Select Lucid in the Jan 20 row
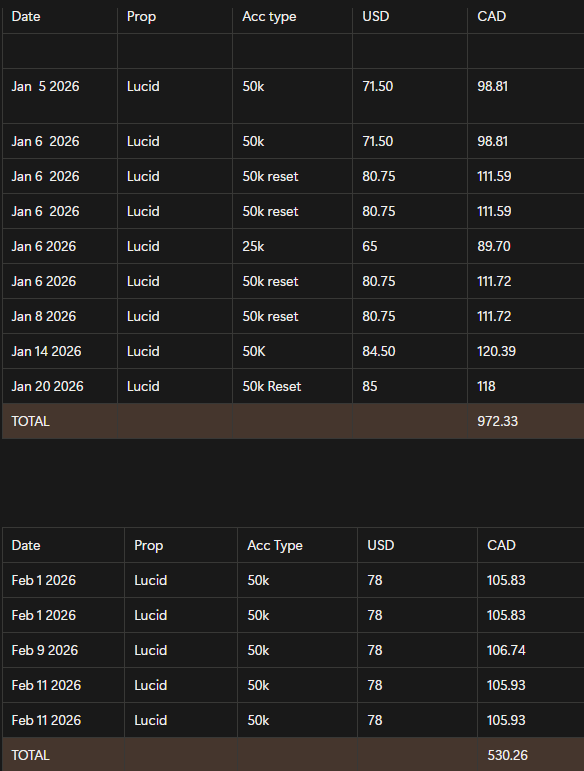This screenshot has height=771, width=584. tap(143, 386)
